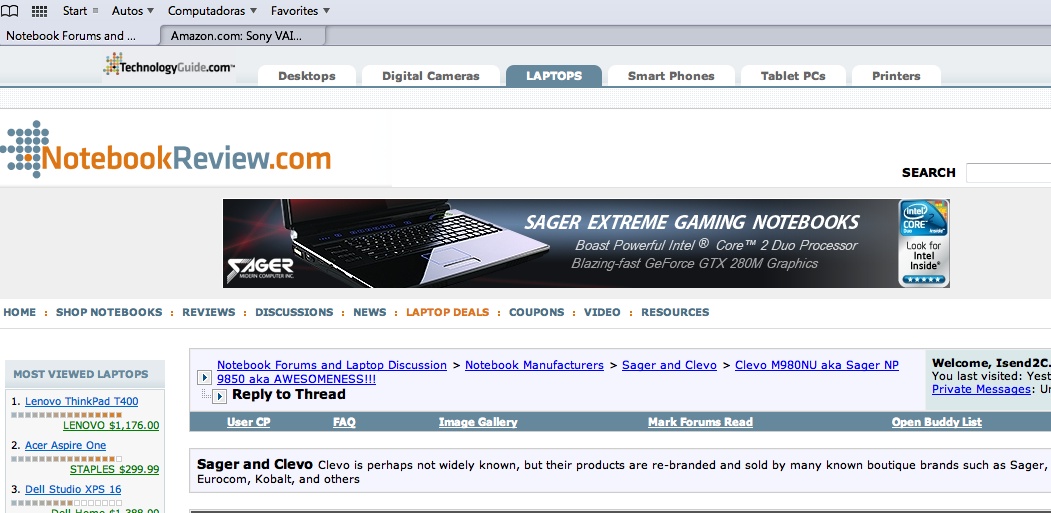Click Acer Aspire One rating bar
Screen dimensions: 1051x513
(x=66, y=459)
